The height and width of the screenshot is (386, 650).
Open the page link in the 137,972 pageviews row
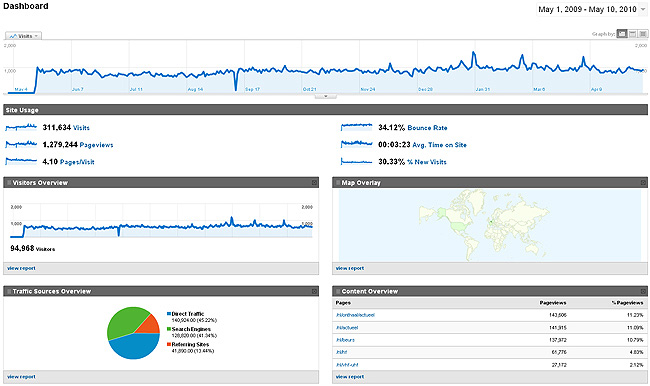(x=345, y=340)
